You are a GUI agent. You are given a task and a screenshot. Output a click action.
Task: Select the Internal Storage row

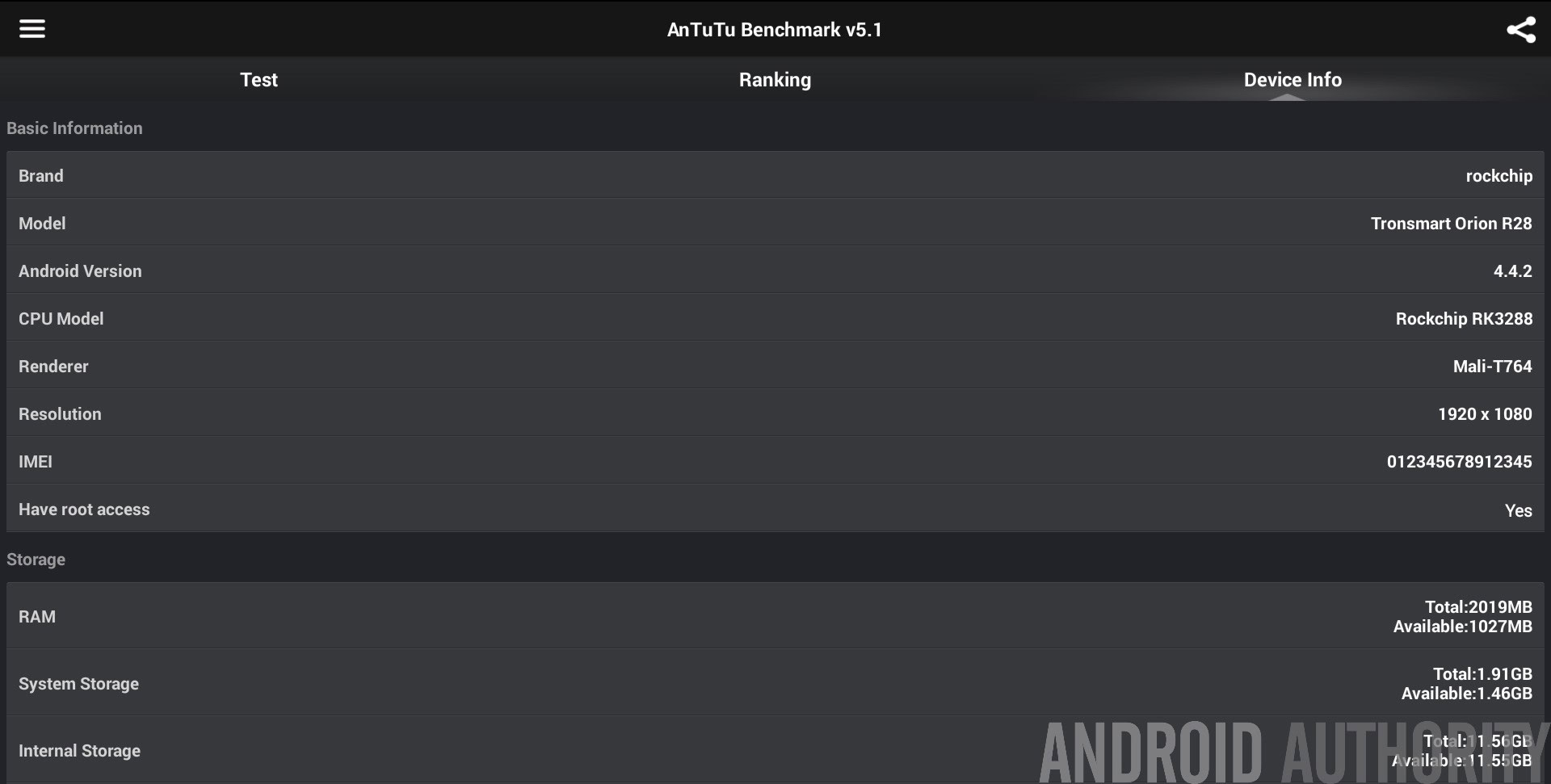pyautogui.click(x=775, y=750)
